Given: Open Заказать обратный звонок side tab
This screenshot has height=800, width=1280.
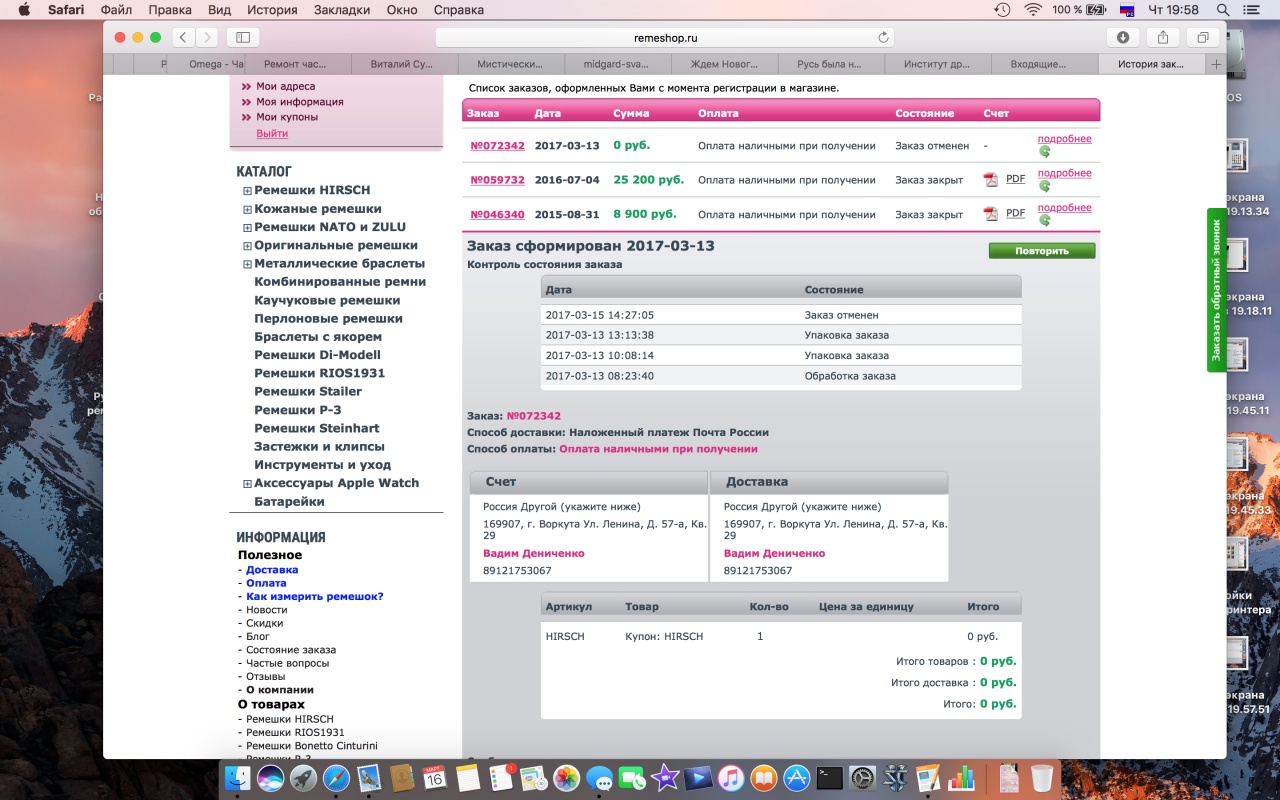Looking at the screenshot, I should (1216, 290).
